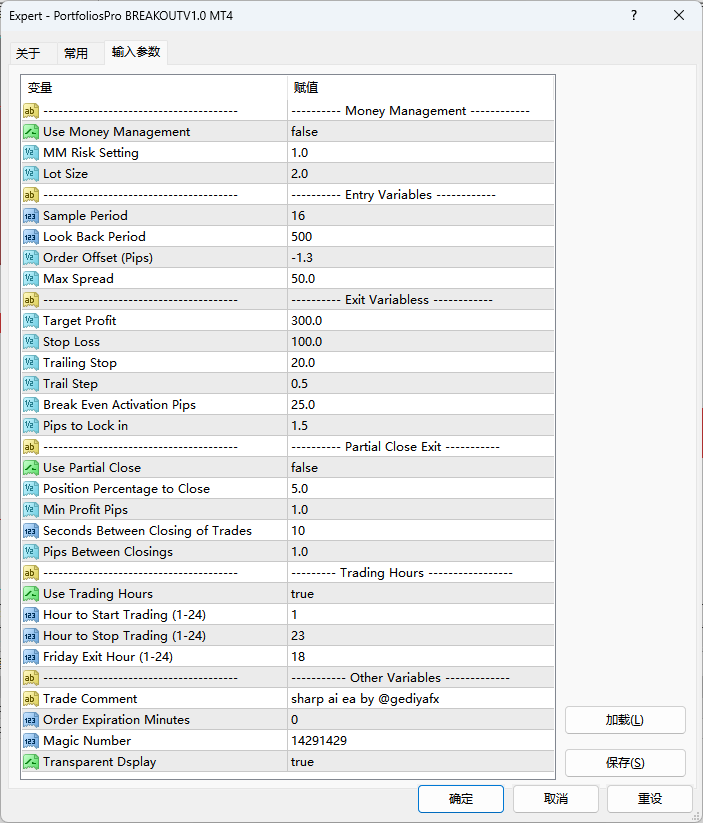Switch to the 关于 tab
This screenshot has width=703, height=823.
[28, 53]
